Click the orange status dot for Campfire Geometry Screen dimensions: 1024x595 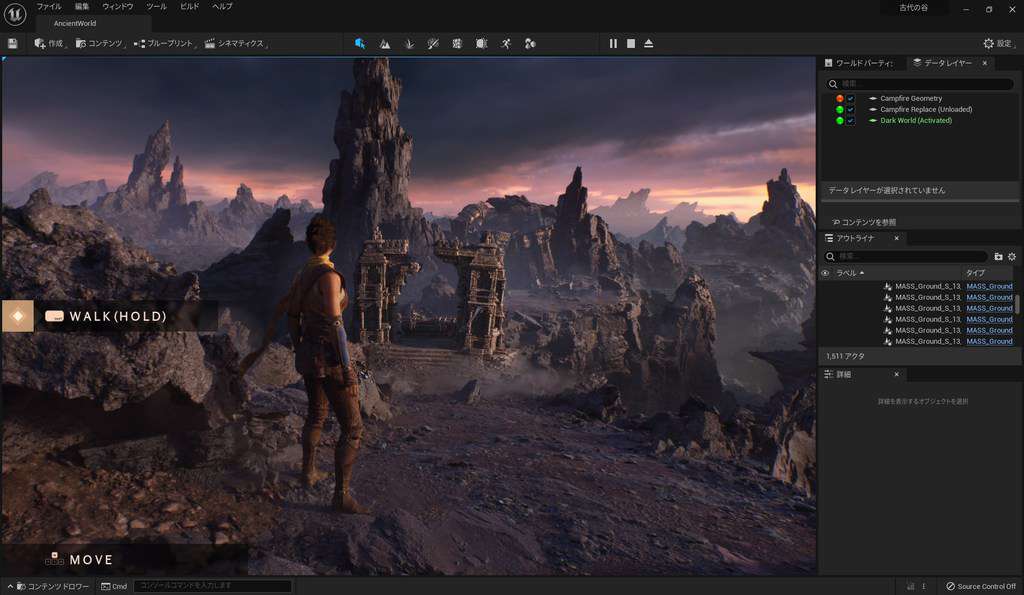[x=840, y=99]
